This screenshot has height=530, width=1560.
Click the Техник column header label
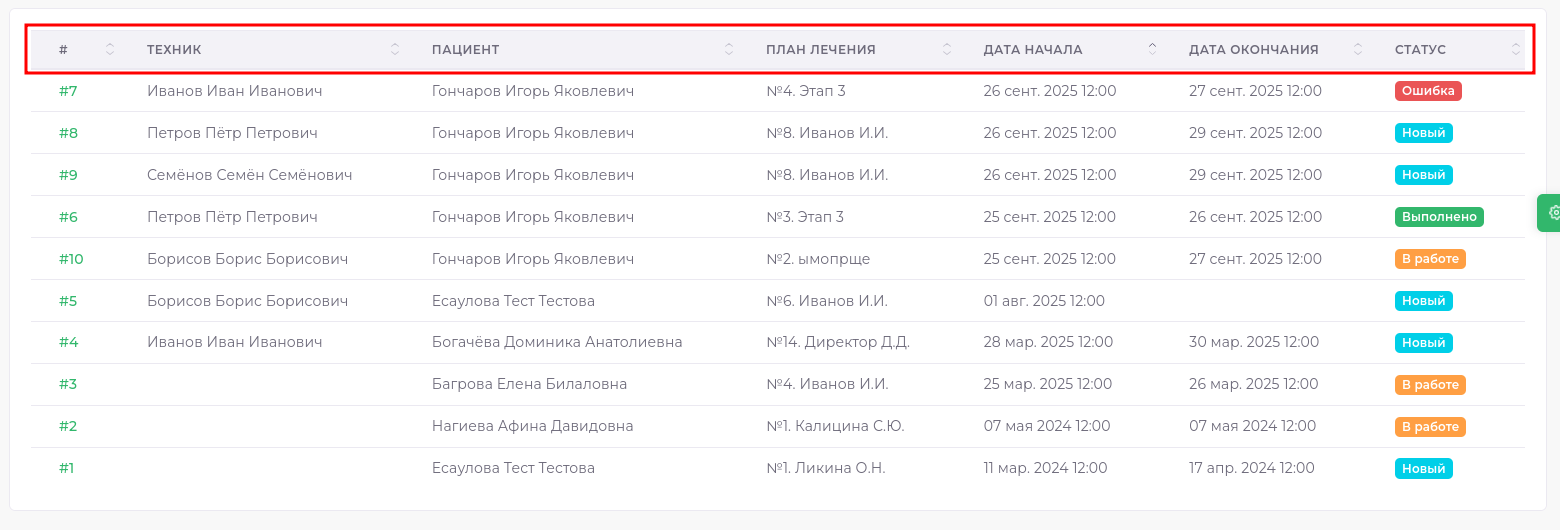coord(174,49)
